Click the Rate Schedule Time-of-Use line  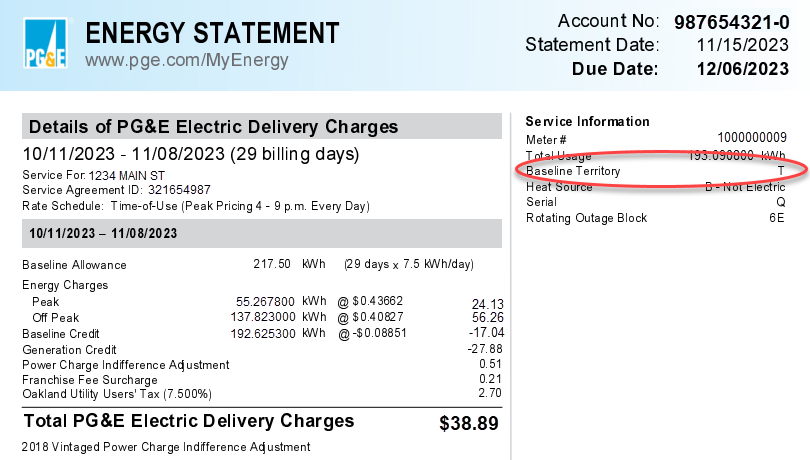coord(196,206)
